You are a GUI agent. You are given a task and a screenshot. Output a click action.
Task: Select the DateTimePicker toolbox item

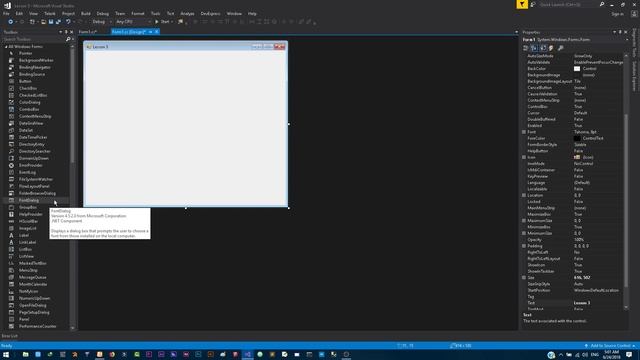click(33, 137)
